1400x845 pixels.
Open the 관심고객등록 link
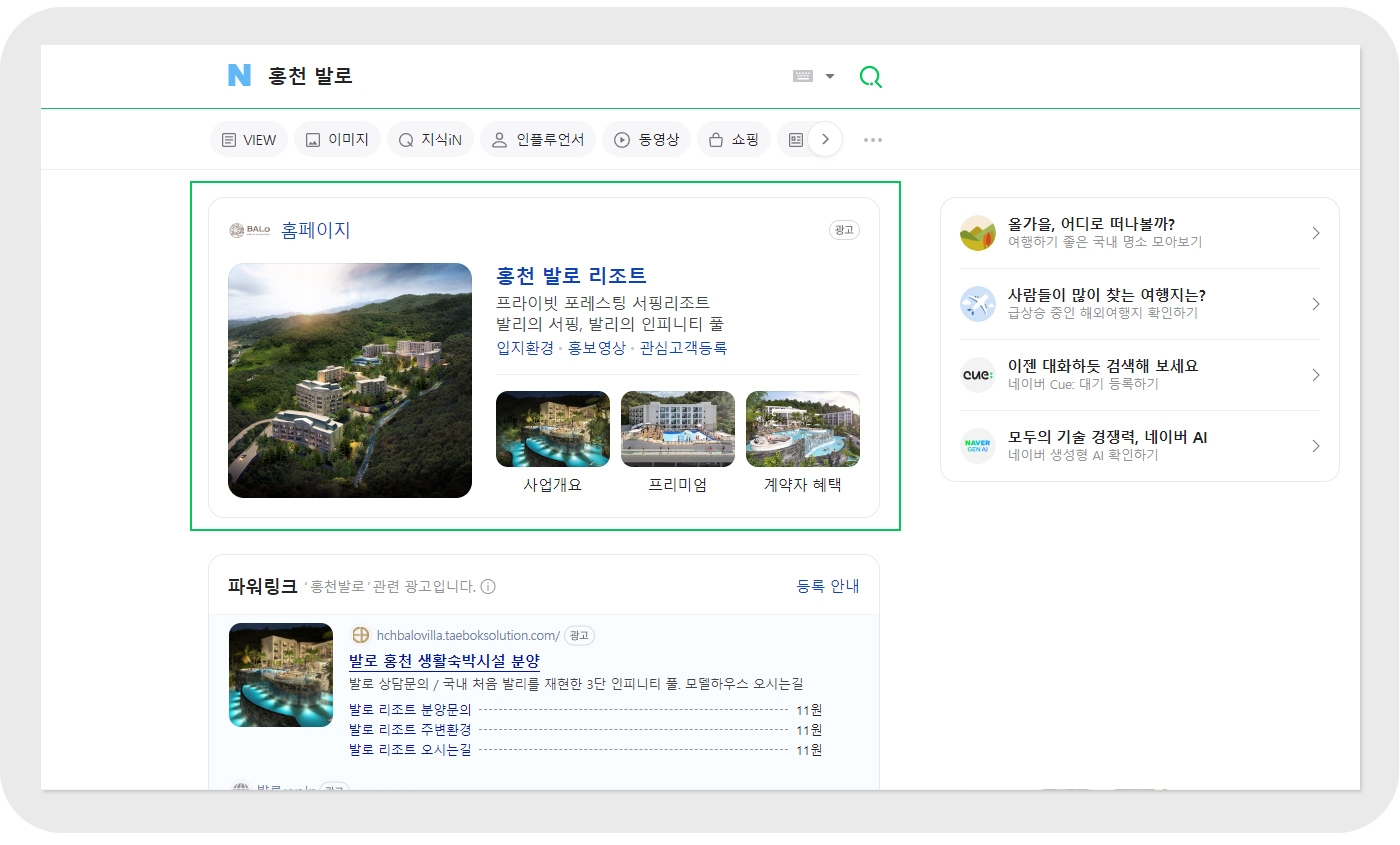pyautogui.click(x=683, y=348)
